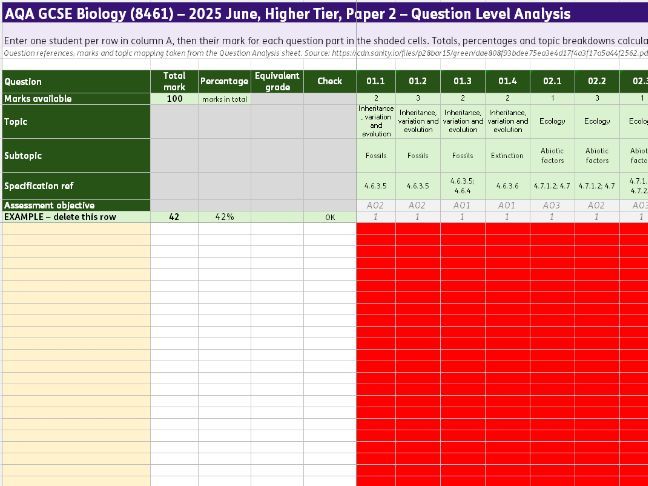The image size is (648, 486).
Task: Click the 02.2 question header
Action: (x=597, y=81)
